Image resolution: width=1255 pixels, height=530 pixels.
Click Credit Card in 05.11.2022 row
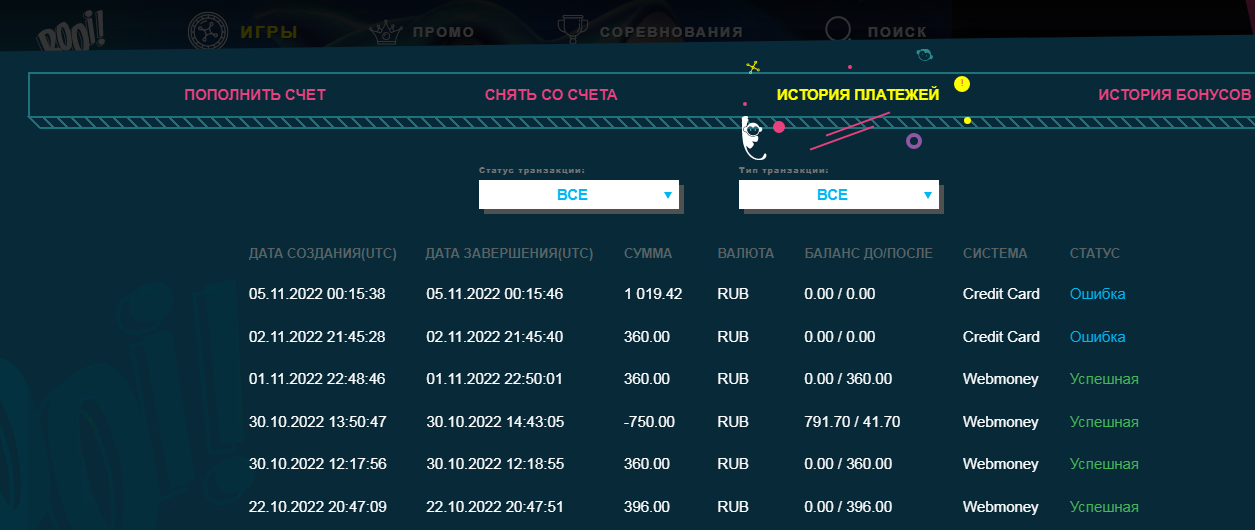point(1001,294)
